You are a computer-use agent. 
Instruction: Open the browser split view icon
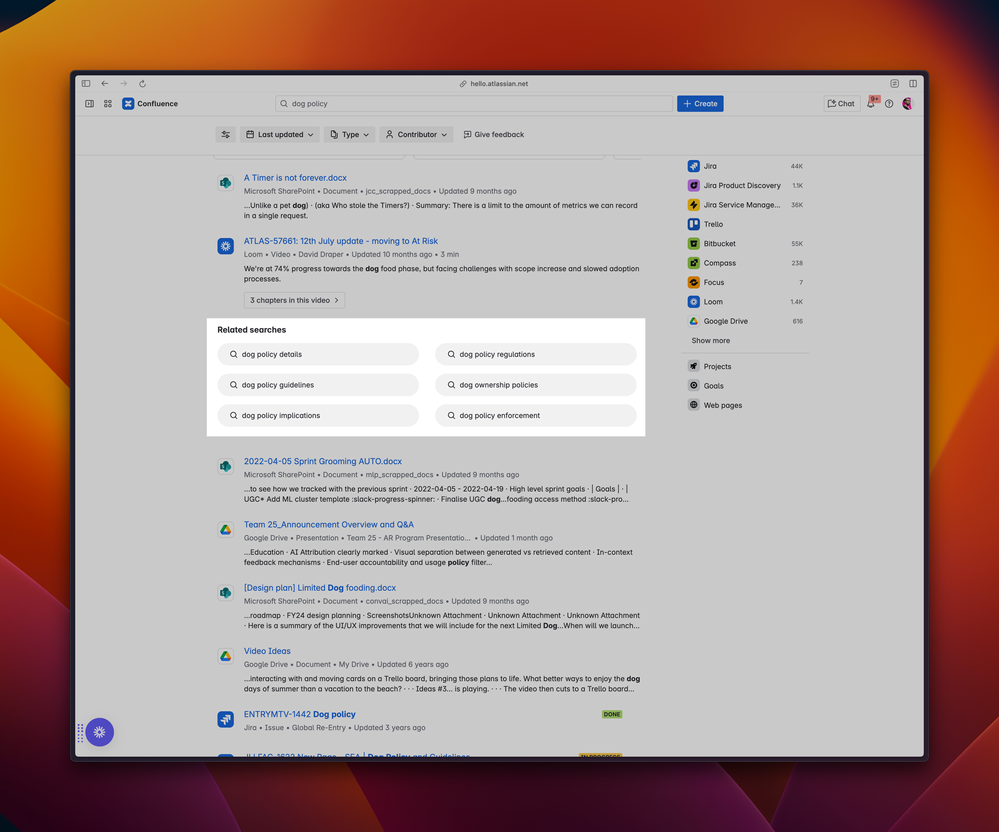click(913, 83)
